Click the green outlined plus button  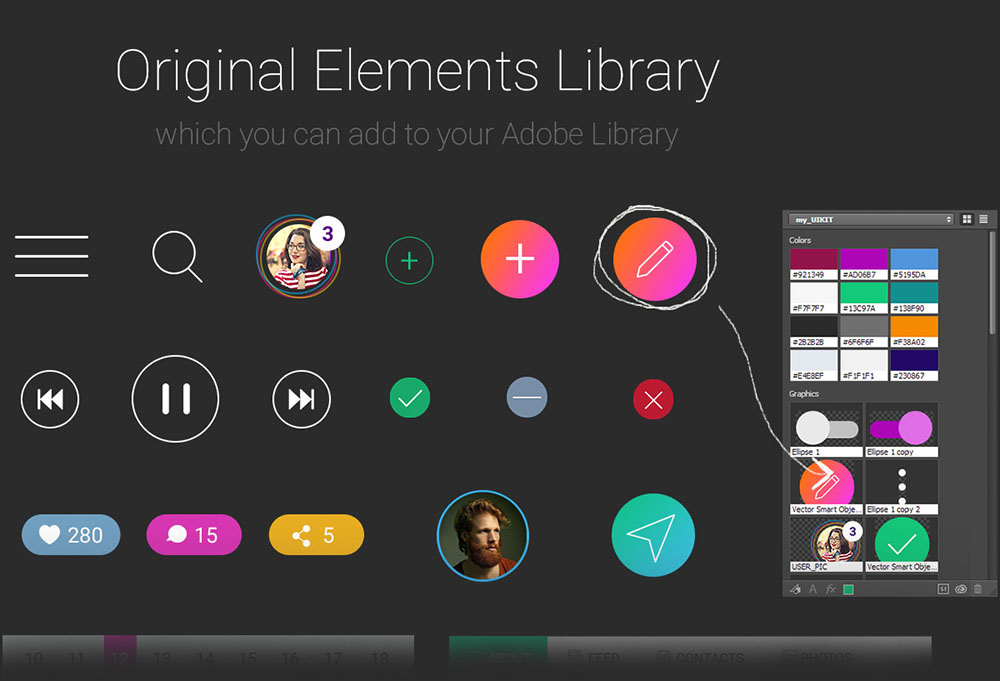[409, 260]
